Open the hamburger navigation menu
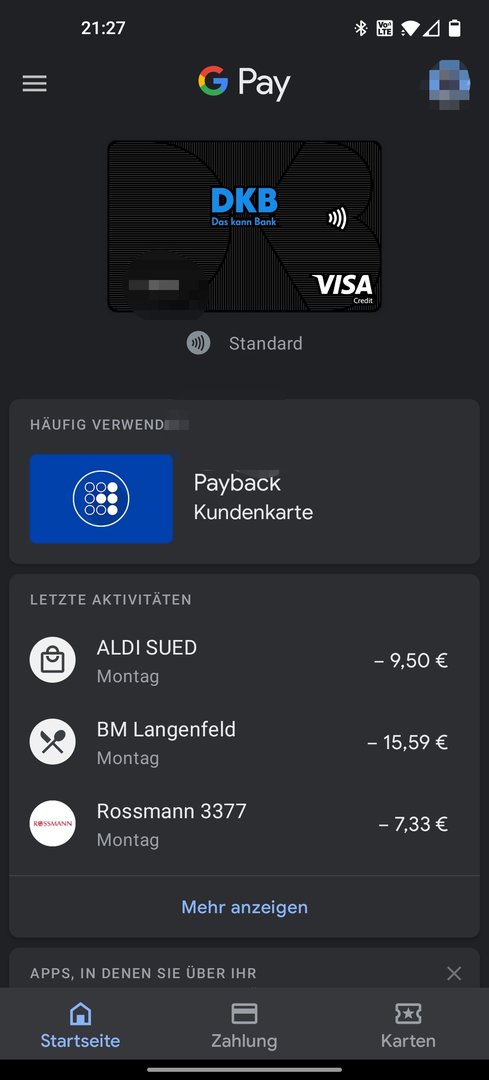Viewport: 489px width, 1080px height. (34, 83)
